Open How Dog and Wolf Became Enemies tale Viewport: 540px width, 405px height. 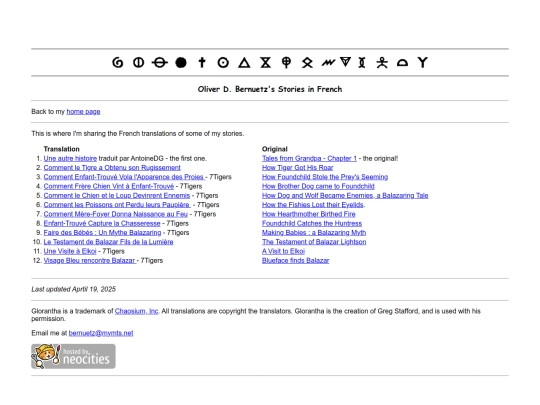coord(345,196)
